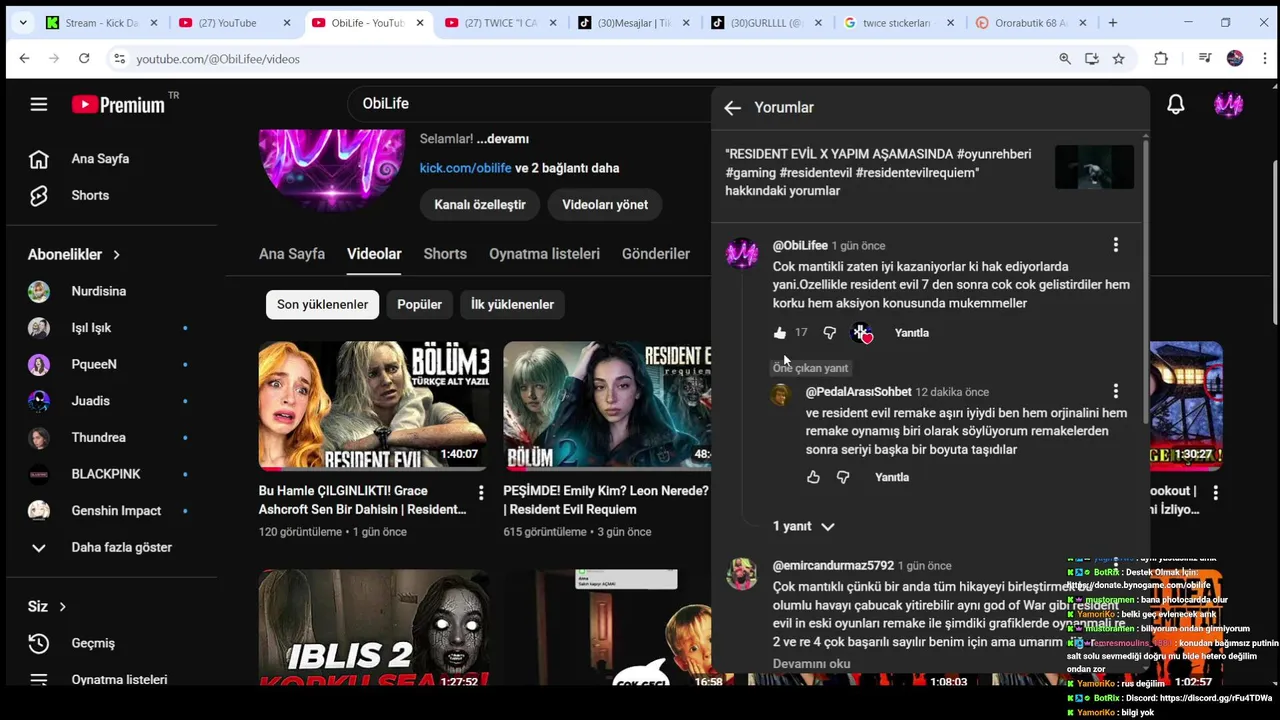Open the browser extensions puzzle icon

[x=1161, y=59]
